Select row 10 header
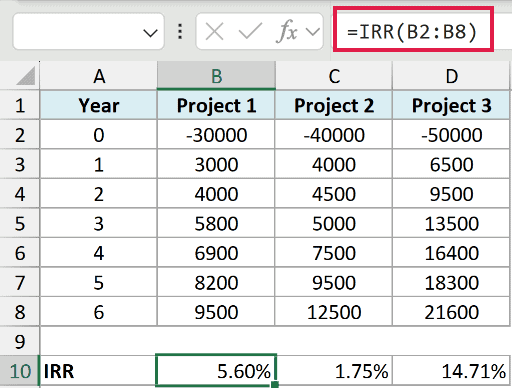The height and width of the screenshot is (388, 512). click(x=20, y=371)
